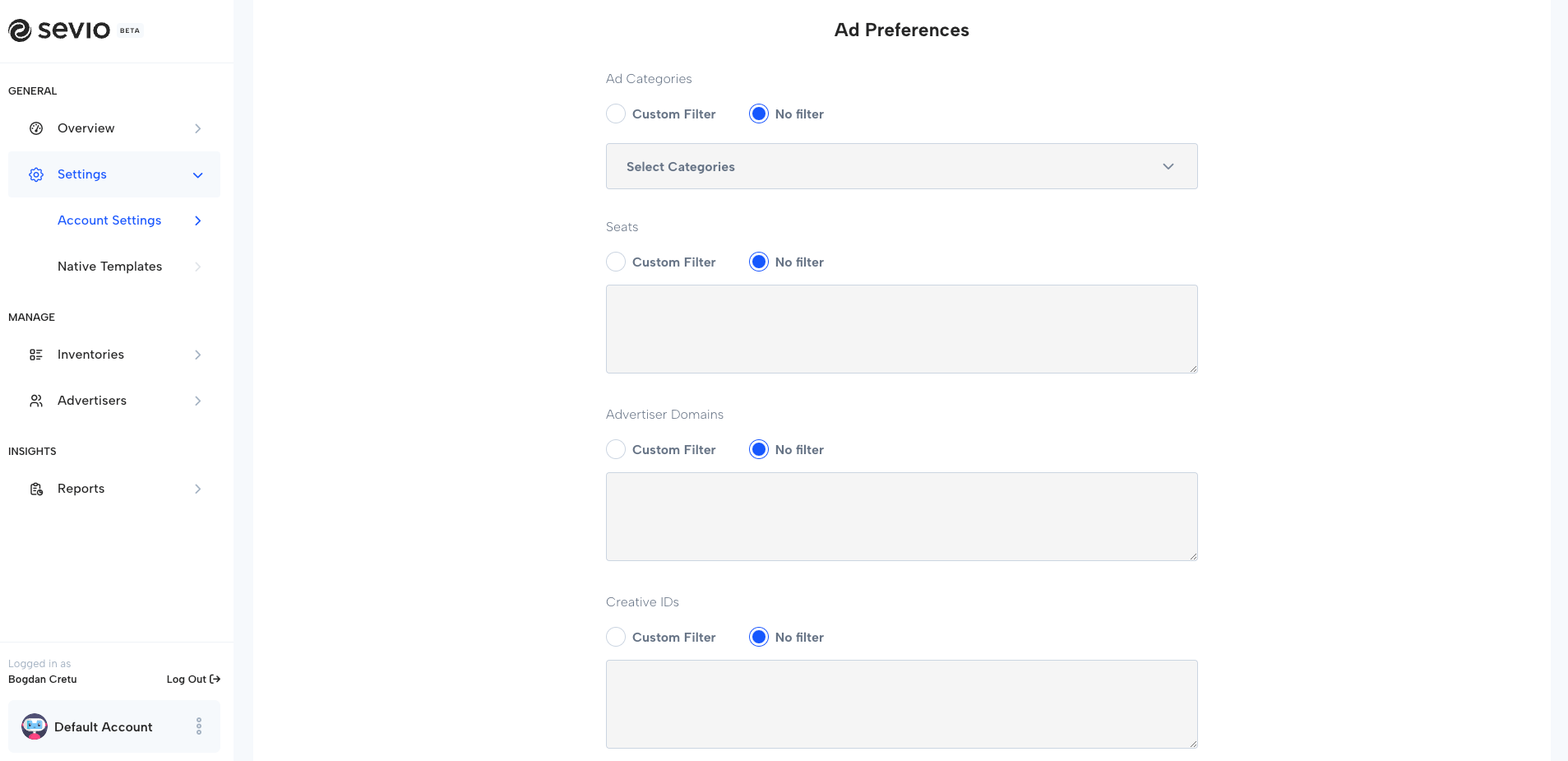Click the Settings gear icon

pyautogui.click(x=35, y=174)
